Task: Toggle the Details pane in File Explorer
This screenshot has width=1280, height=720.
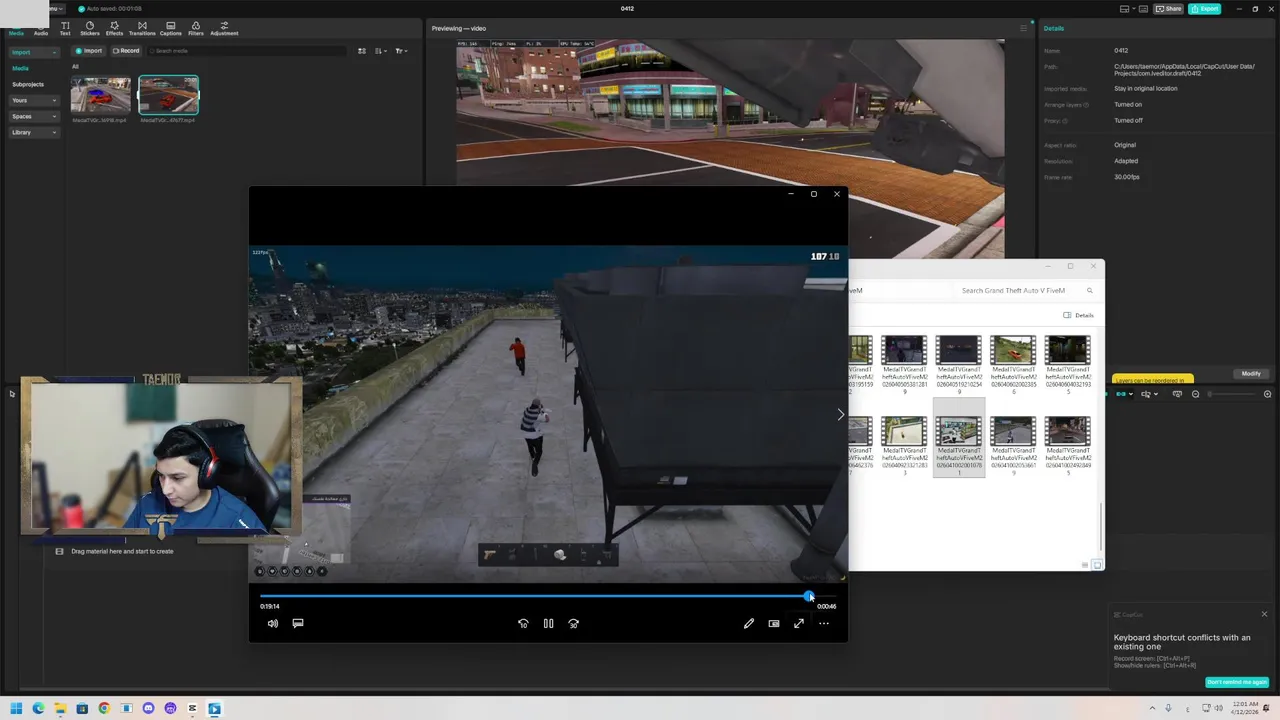Action: click(x=1079, y=315)
